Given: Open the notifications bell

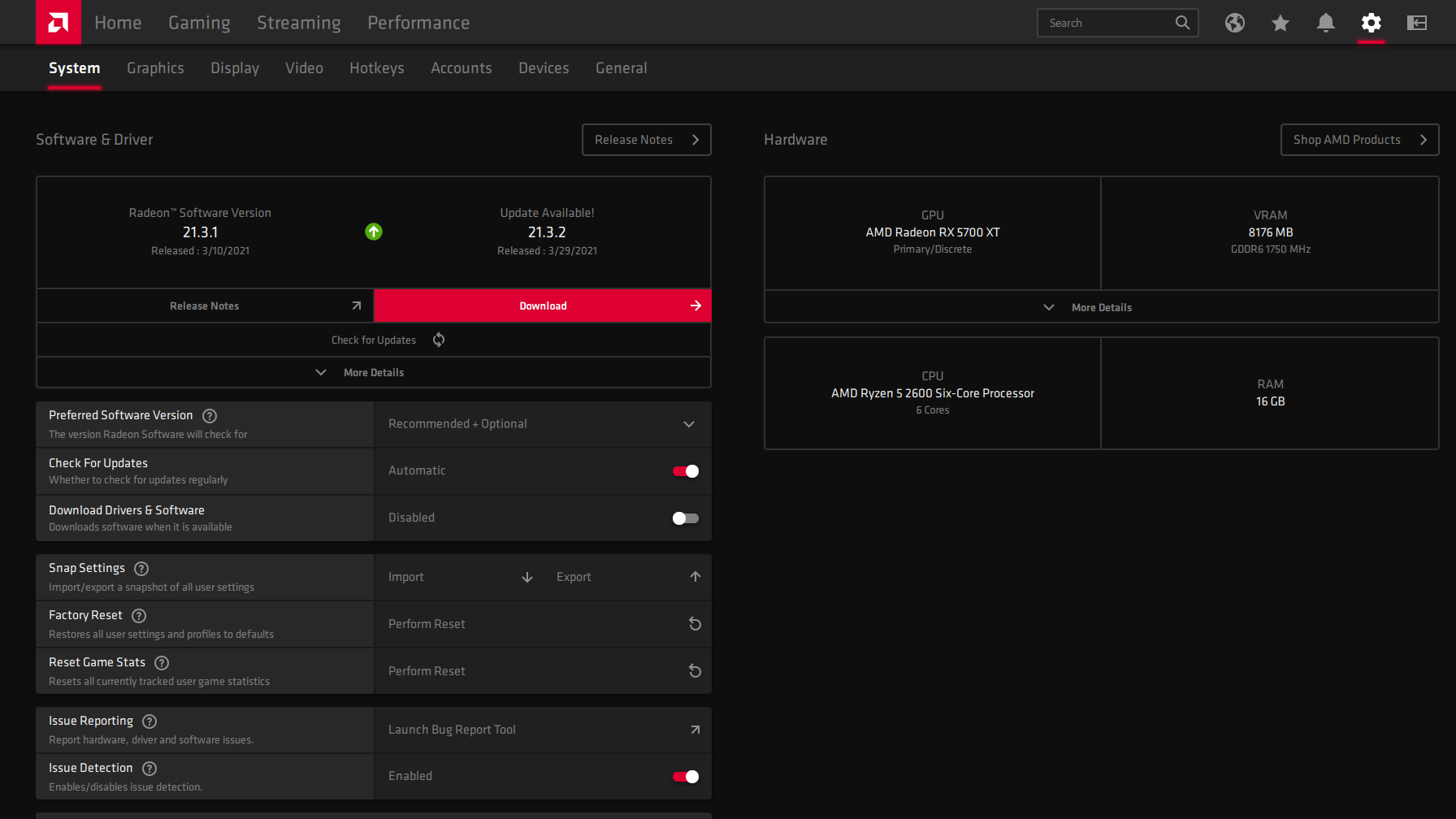Looking at the screenshot, I should (x=1325, y=23).
